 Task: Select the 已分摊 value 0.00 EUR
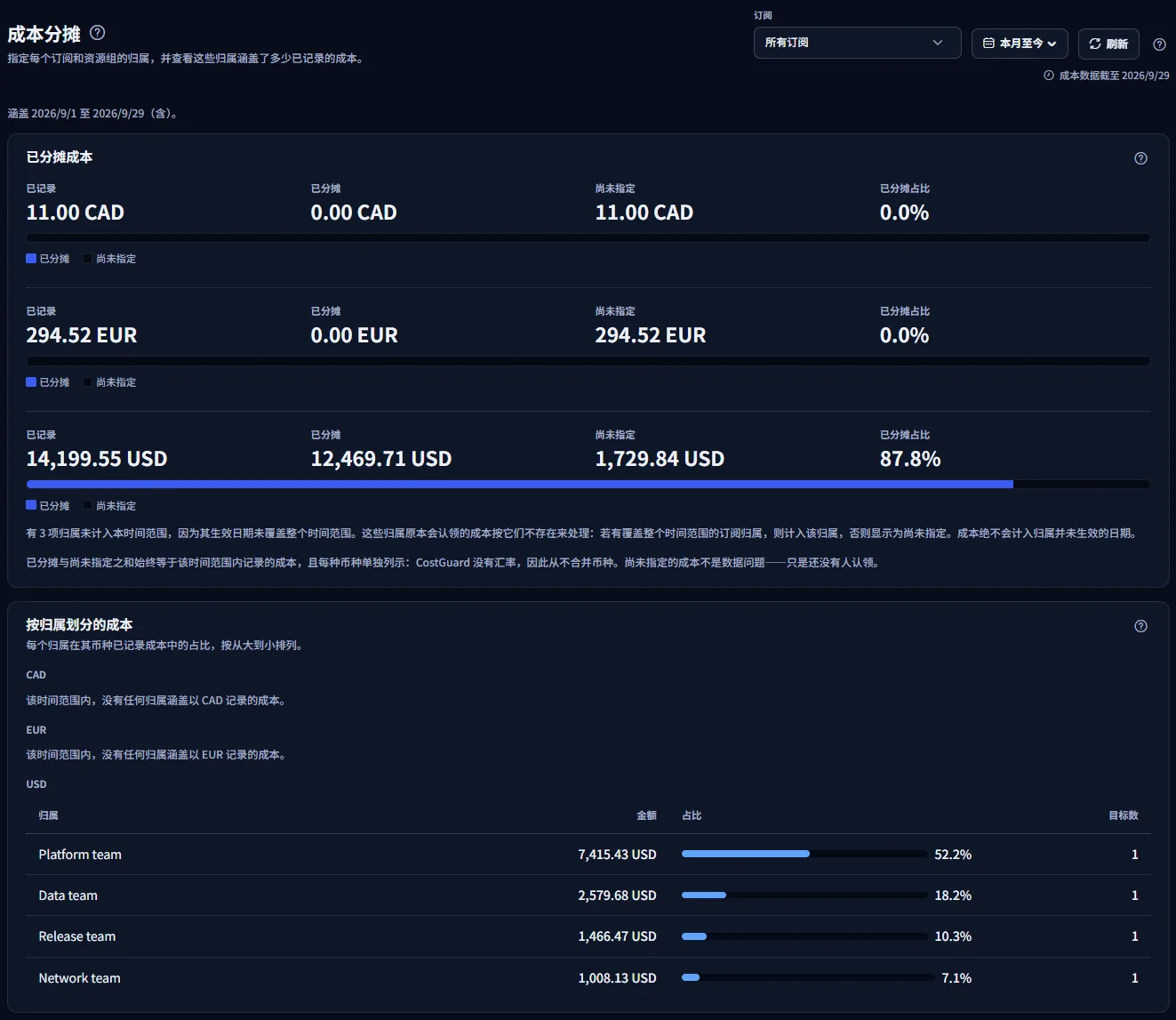point(355,335)
